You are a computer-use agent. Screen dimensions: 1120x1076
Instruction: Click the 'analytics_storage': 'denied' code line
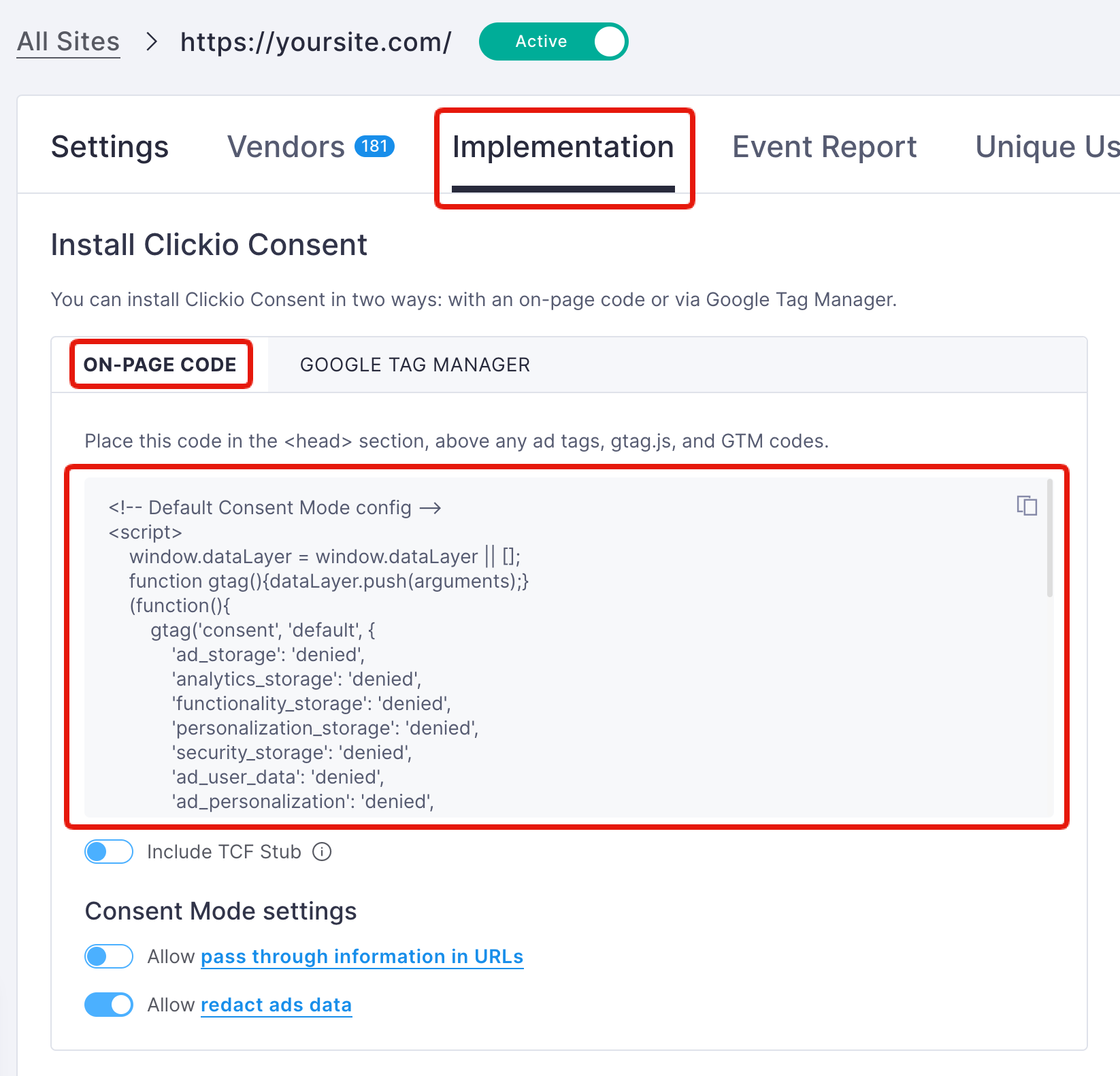click(297, 679)
